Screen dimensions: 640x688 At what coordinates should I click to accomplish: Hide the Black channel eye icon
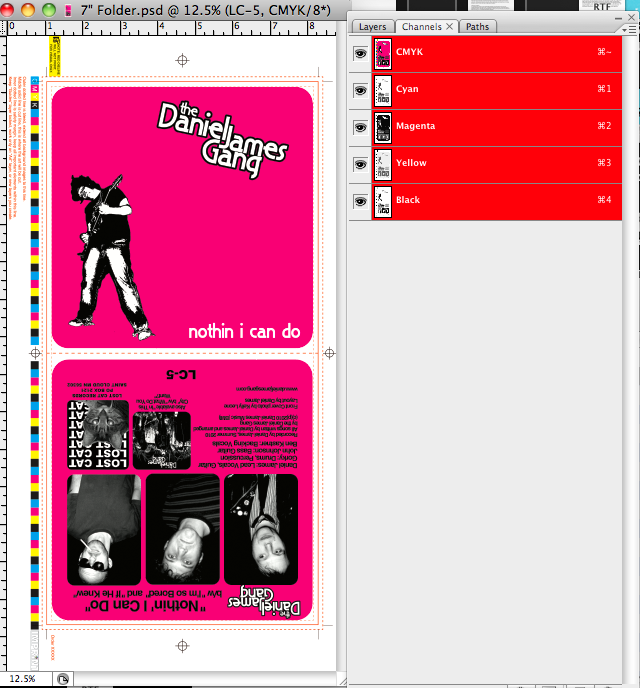tap(359, 201)
